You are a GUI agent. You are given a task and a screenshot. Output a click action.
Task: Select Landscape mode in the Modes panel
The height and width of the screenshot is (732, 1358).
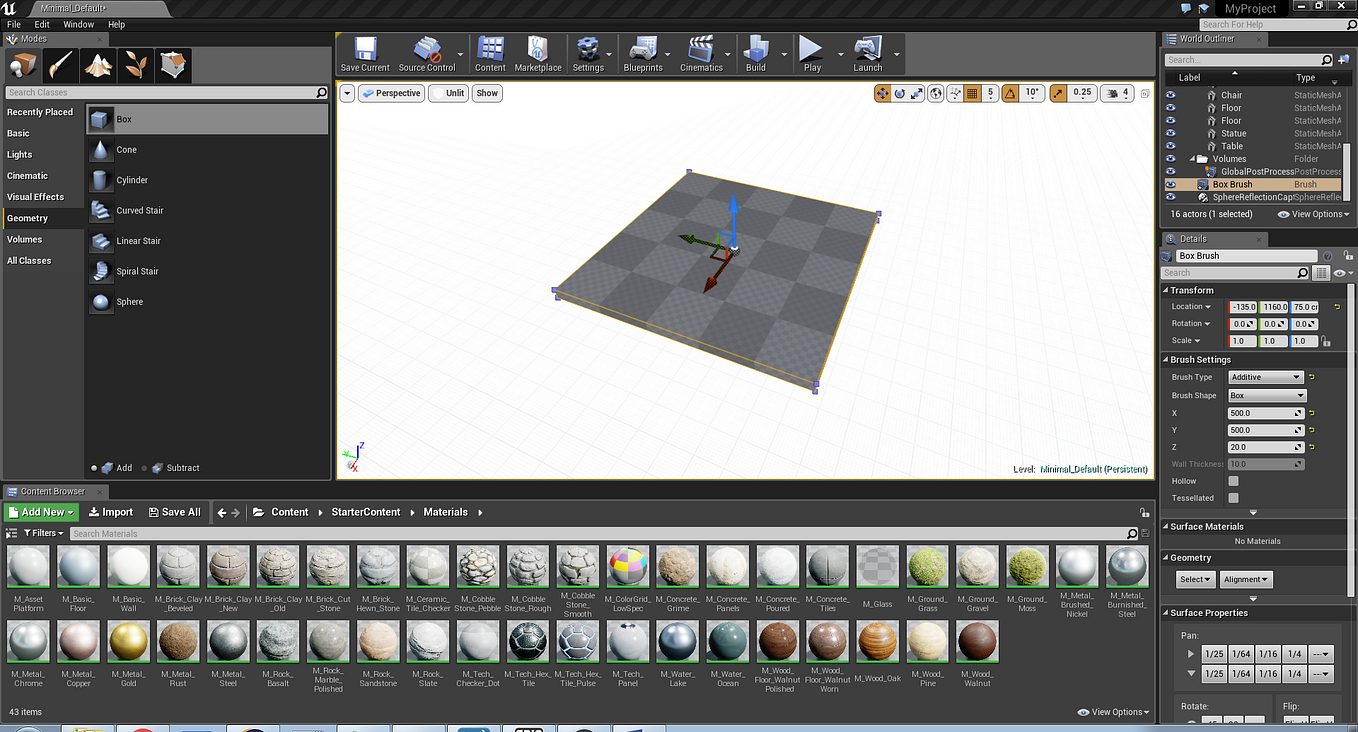(96, 64)
